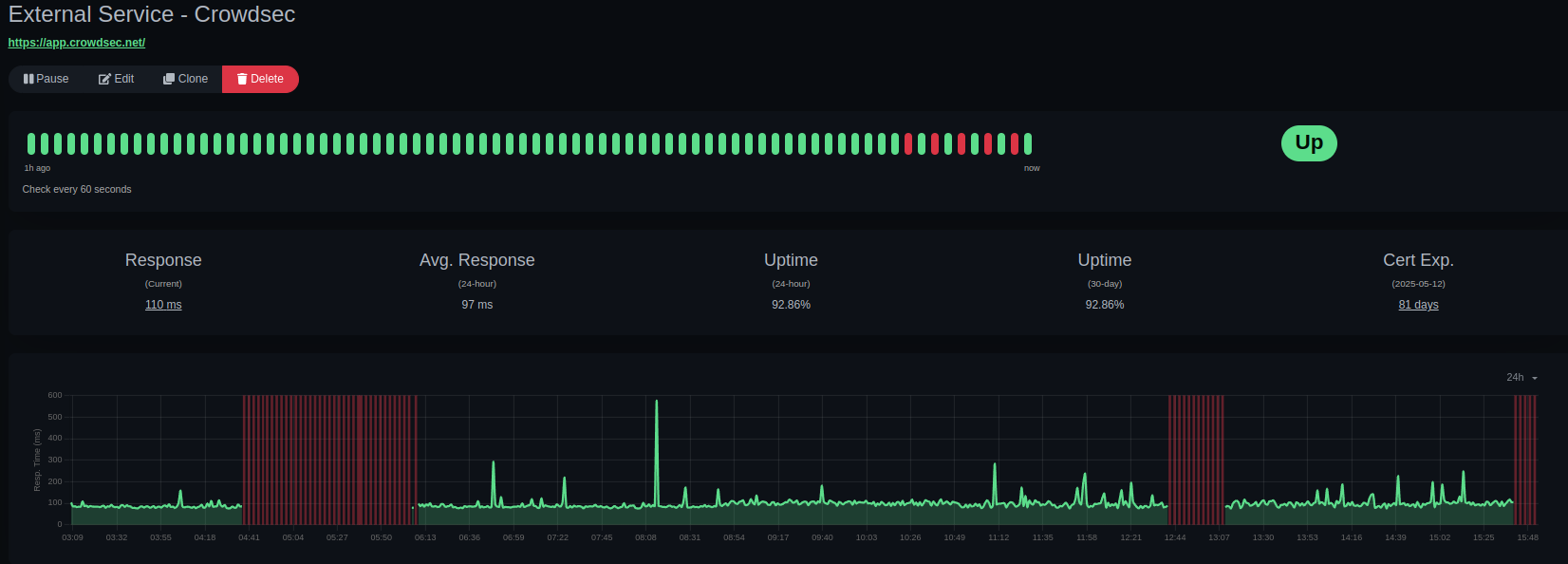This screenshot has height=564, width=1568.
Task: Click the green Up status badge
Action: (1309, 143)
